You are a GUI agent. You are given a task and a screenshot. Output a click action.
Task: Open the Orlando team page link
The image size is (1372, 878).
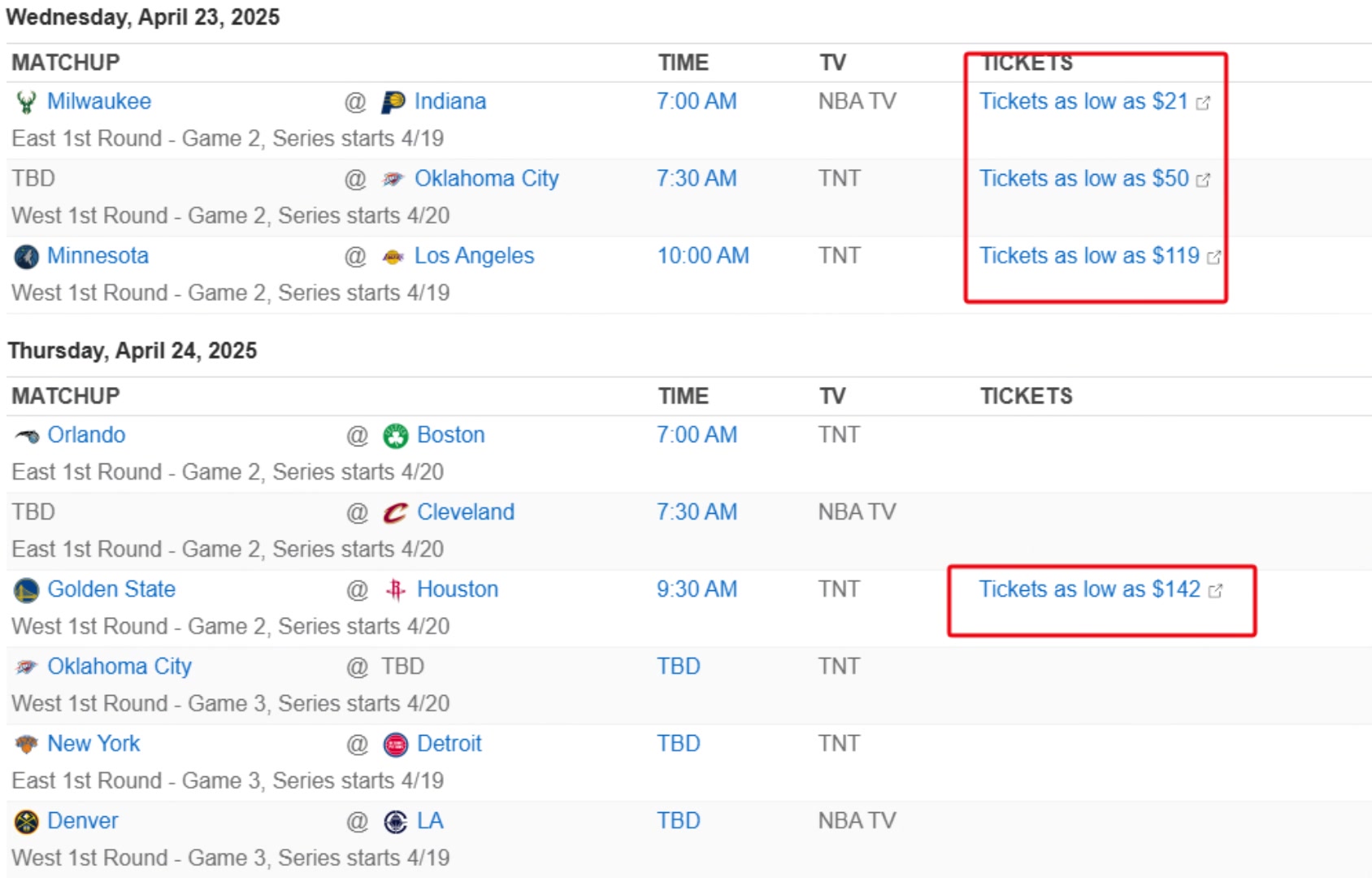pyautogui.click(x=86, y=435)
